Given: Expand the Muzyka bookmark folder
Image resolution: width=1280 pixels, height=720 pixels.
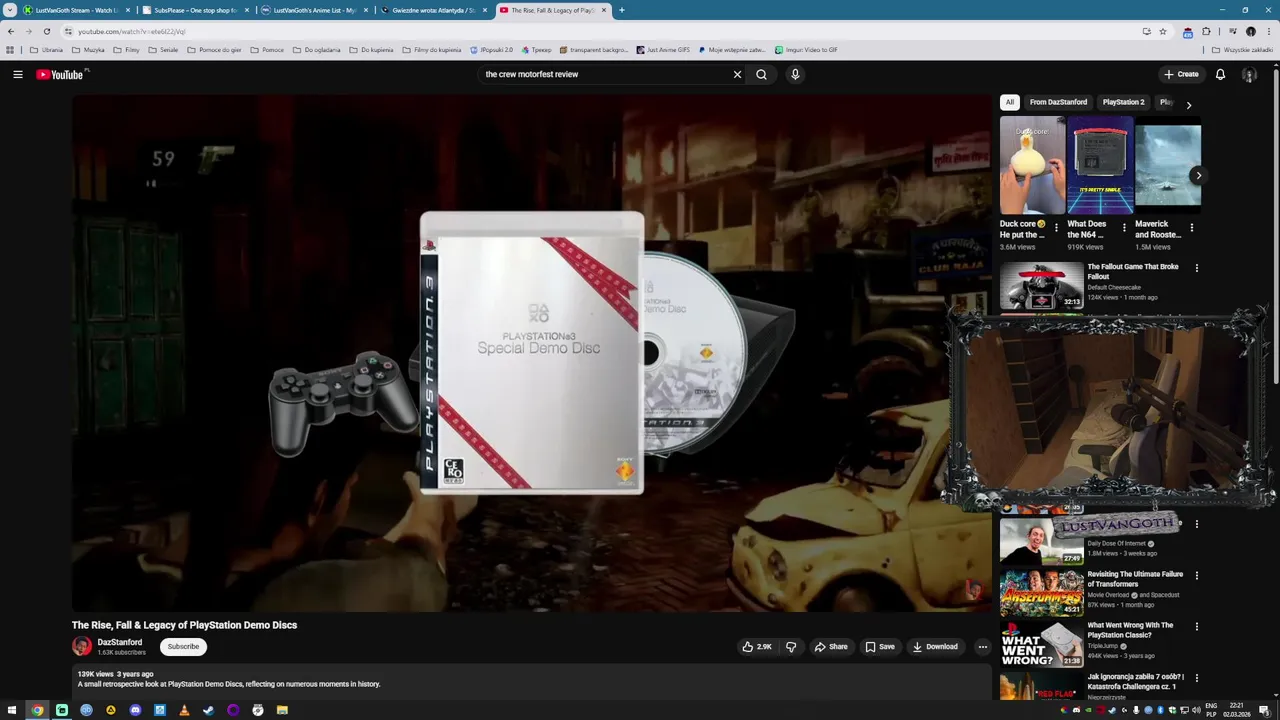Looking at the screenshot, I should click(x=88, y=49).
